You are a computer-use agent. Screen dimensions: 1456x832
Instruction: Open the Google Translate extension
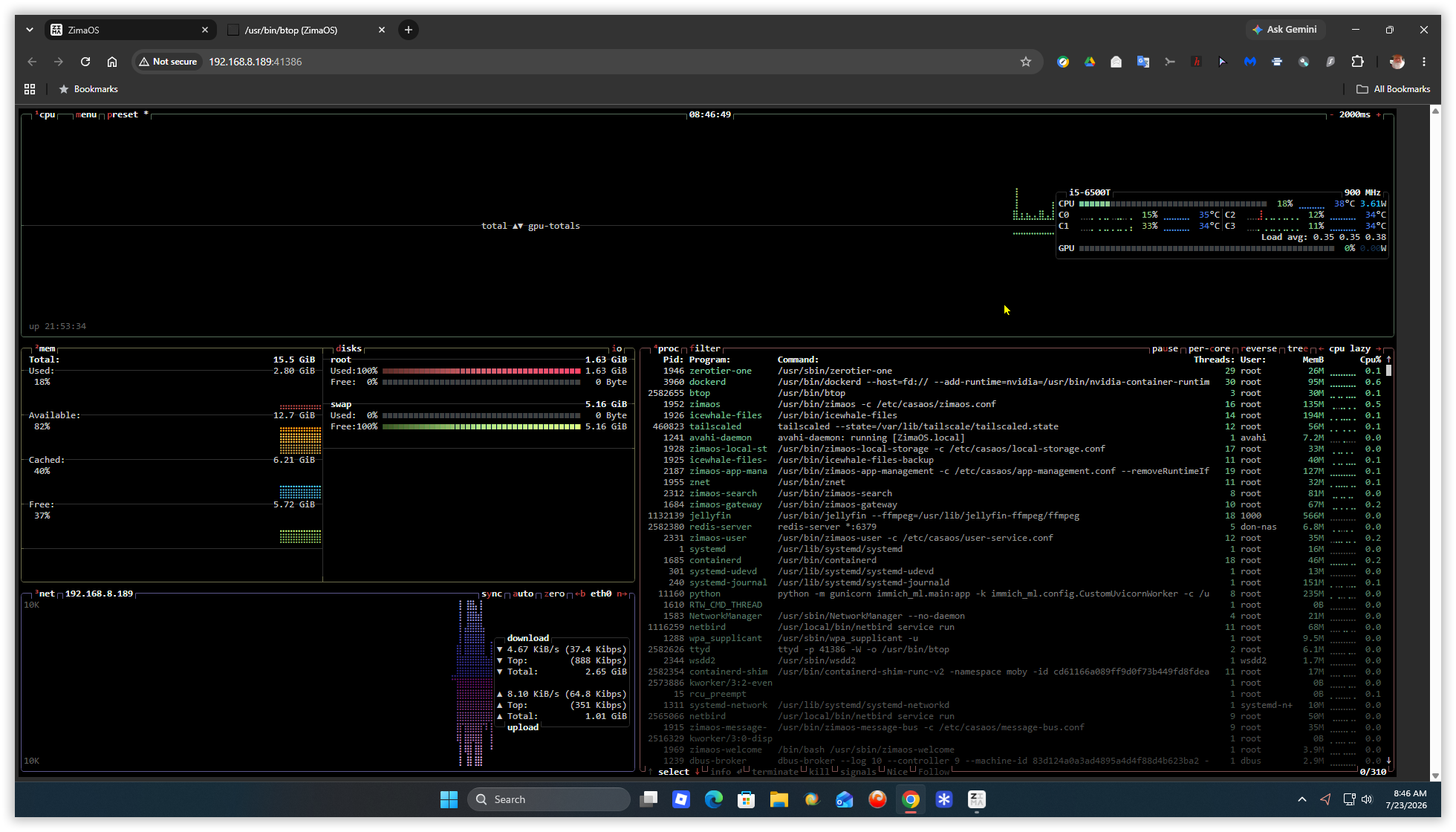pyautogui.click(x=1143, y=62)
